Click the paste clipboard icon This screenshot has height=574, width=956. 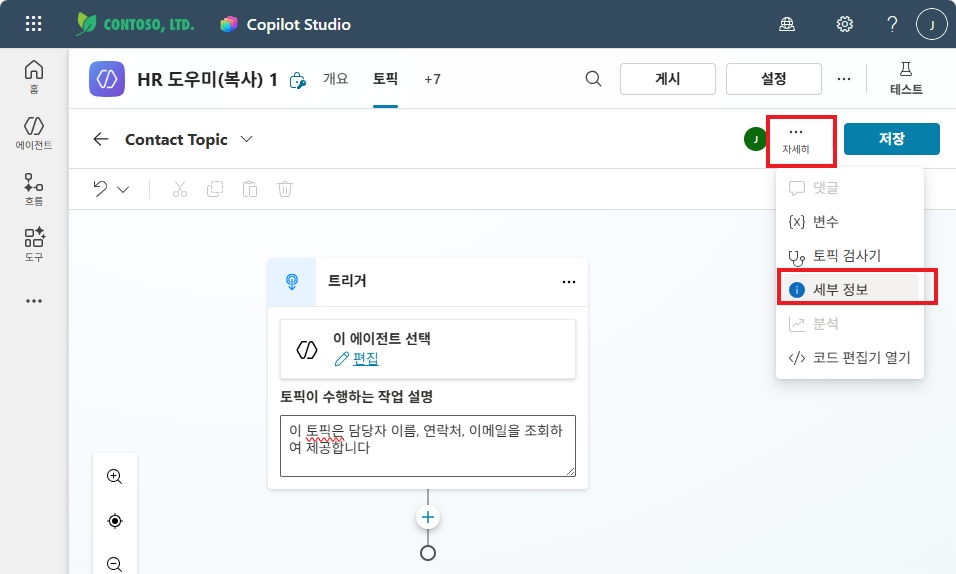point(250,189)
